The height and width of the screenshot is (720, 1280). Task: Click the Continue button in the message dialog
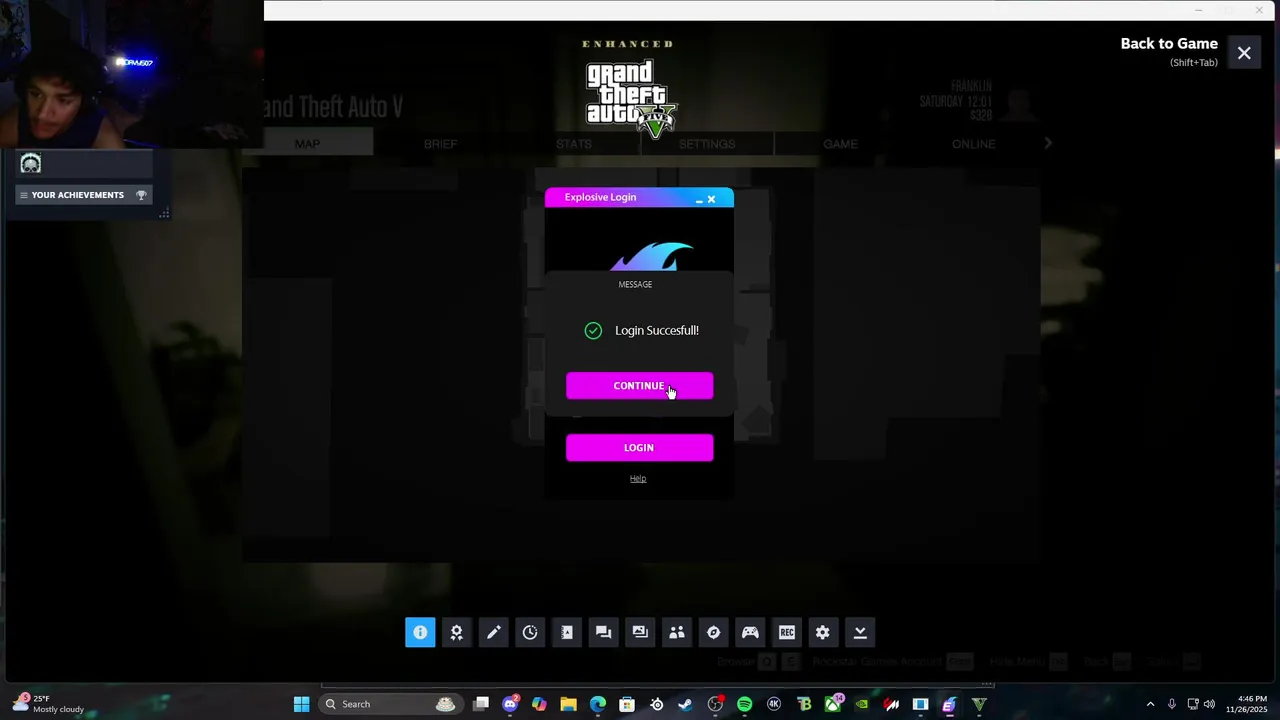[x=639, y=386]
